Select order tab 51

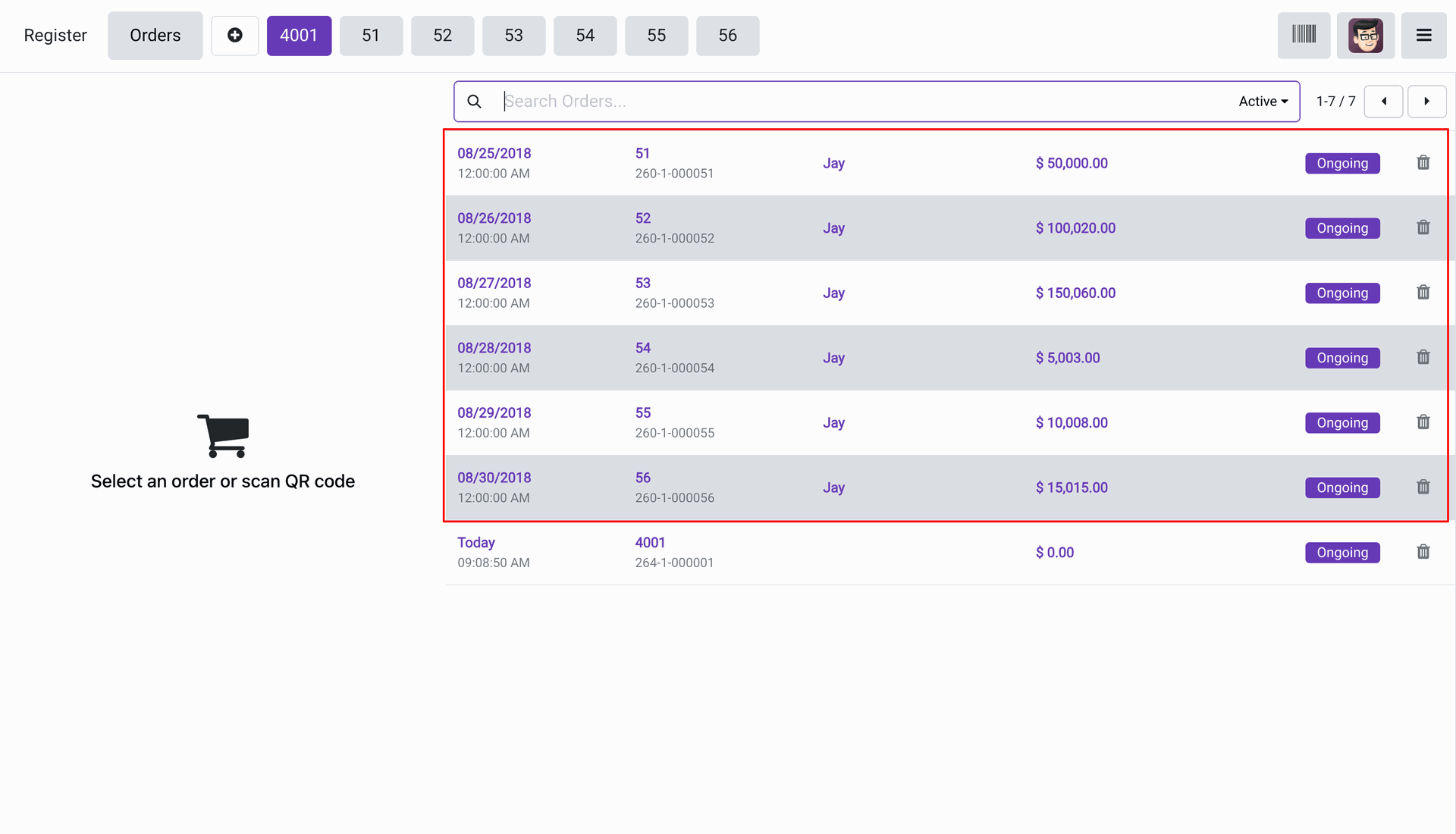tap(371, 35)
